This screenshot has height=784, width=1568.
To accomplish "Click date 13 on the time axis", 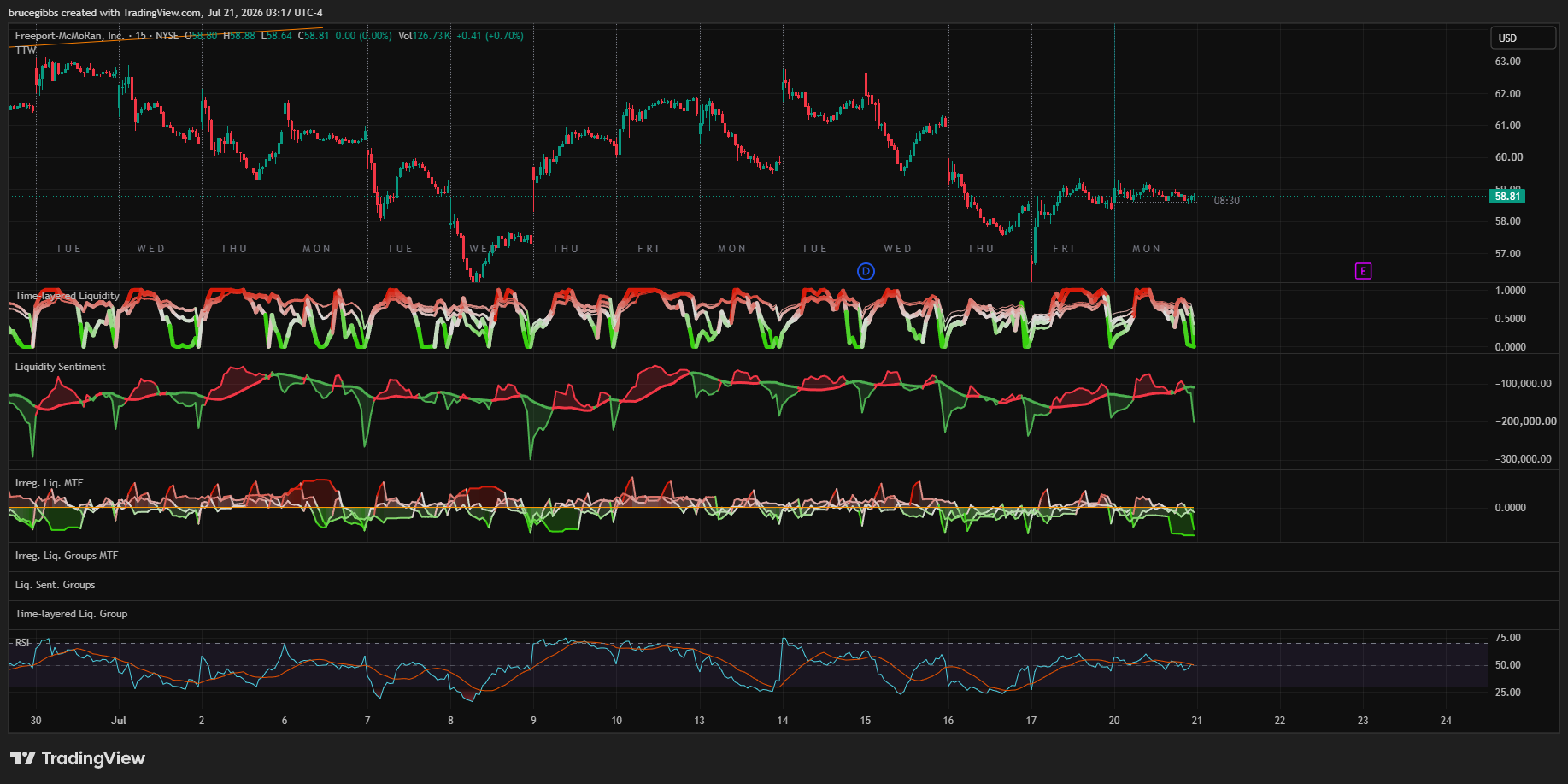I will (x=699, y=721).
